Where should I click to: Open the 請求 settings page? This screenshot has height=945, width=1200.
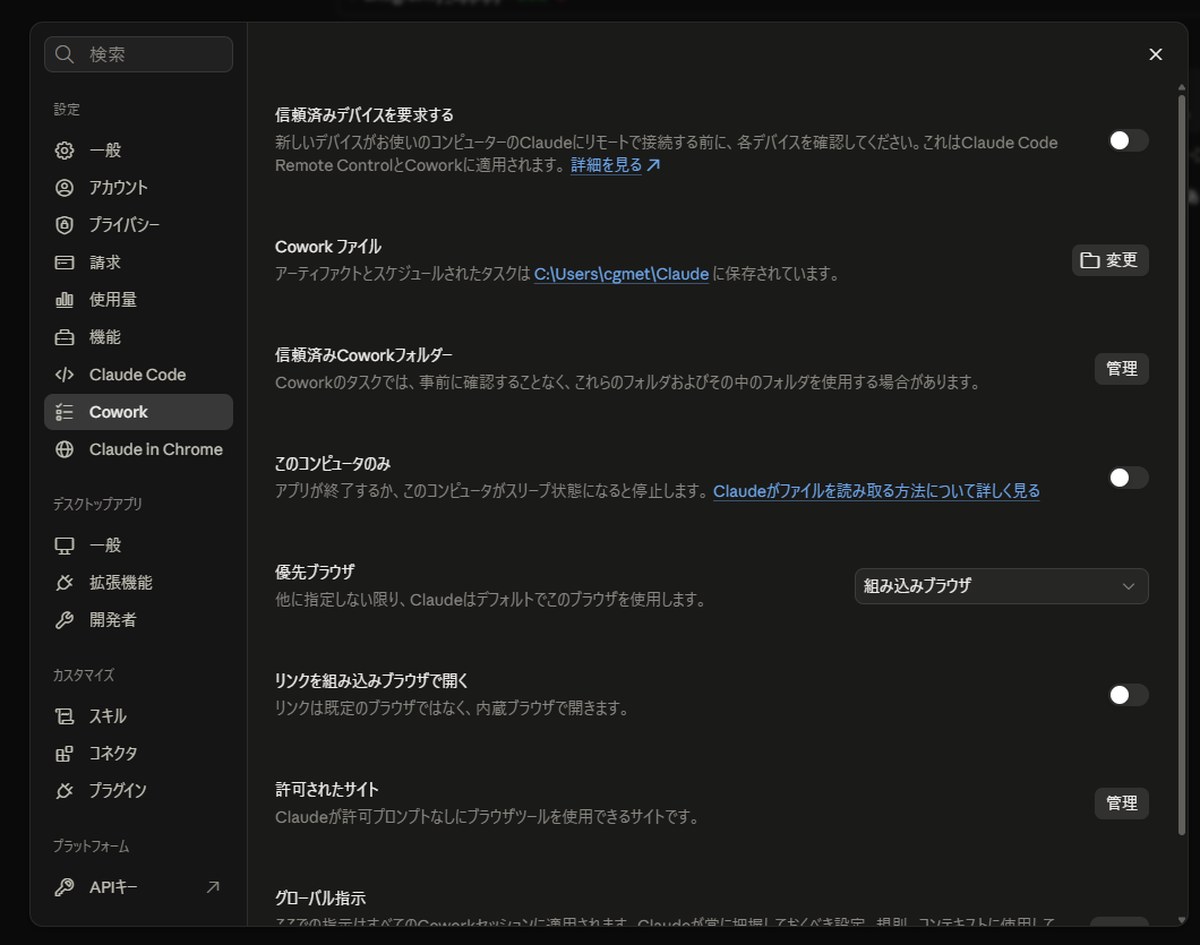click(138, 262)
